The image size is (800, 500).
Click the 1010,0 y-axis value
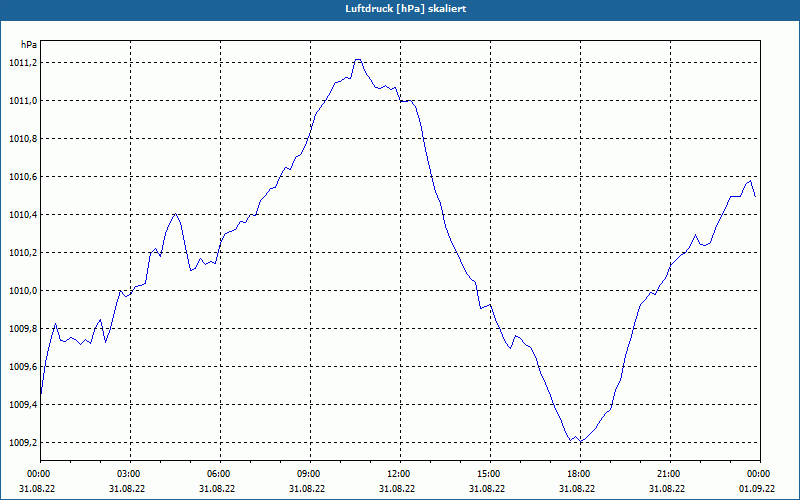23,291
